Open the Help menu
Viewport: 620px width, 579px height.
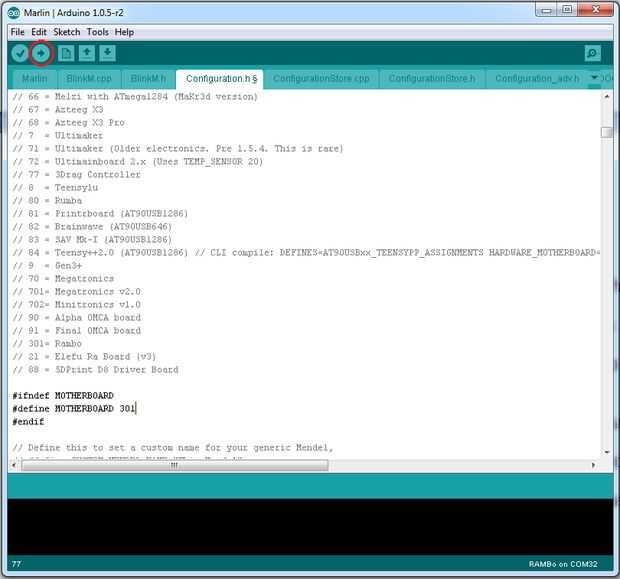124,32
